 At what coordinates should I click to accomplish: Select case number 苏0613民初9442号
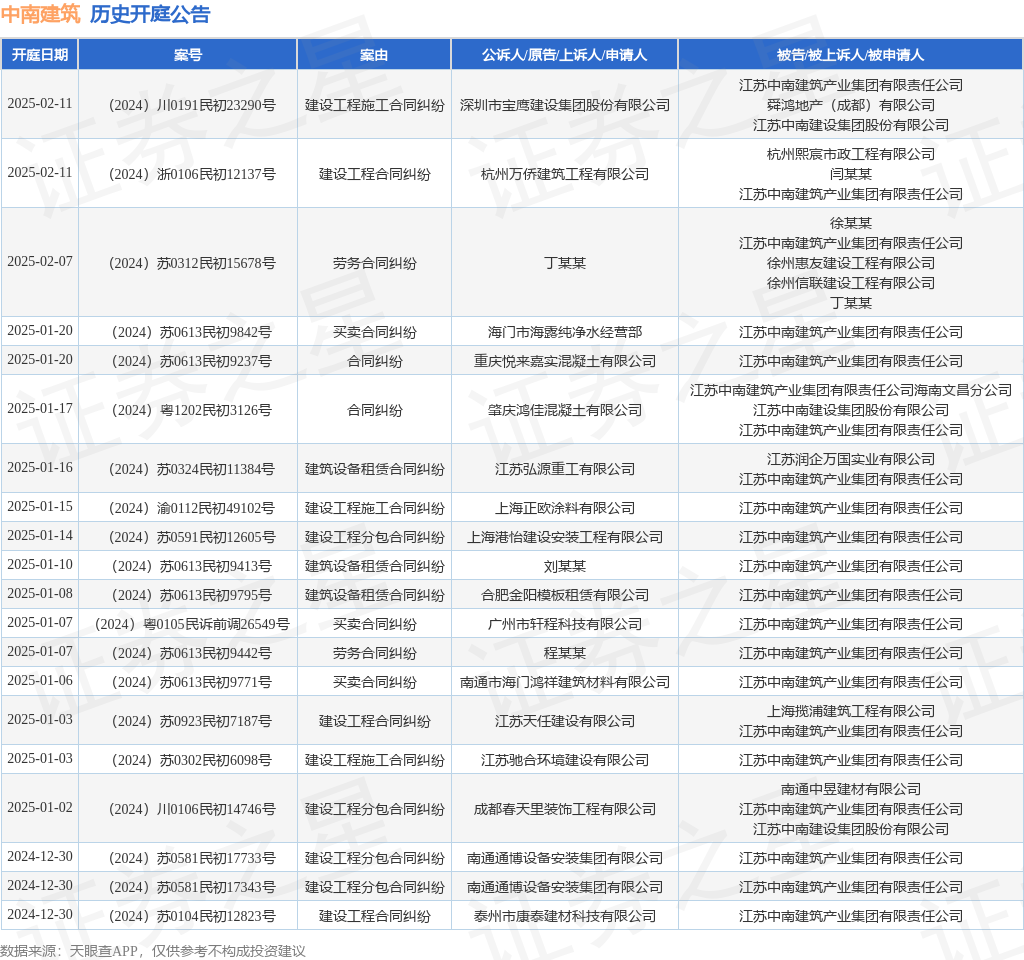pyautogui.click(x=192, y=654)
